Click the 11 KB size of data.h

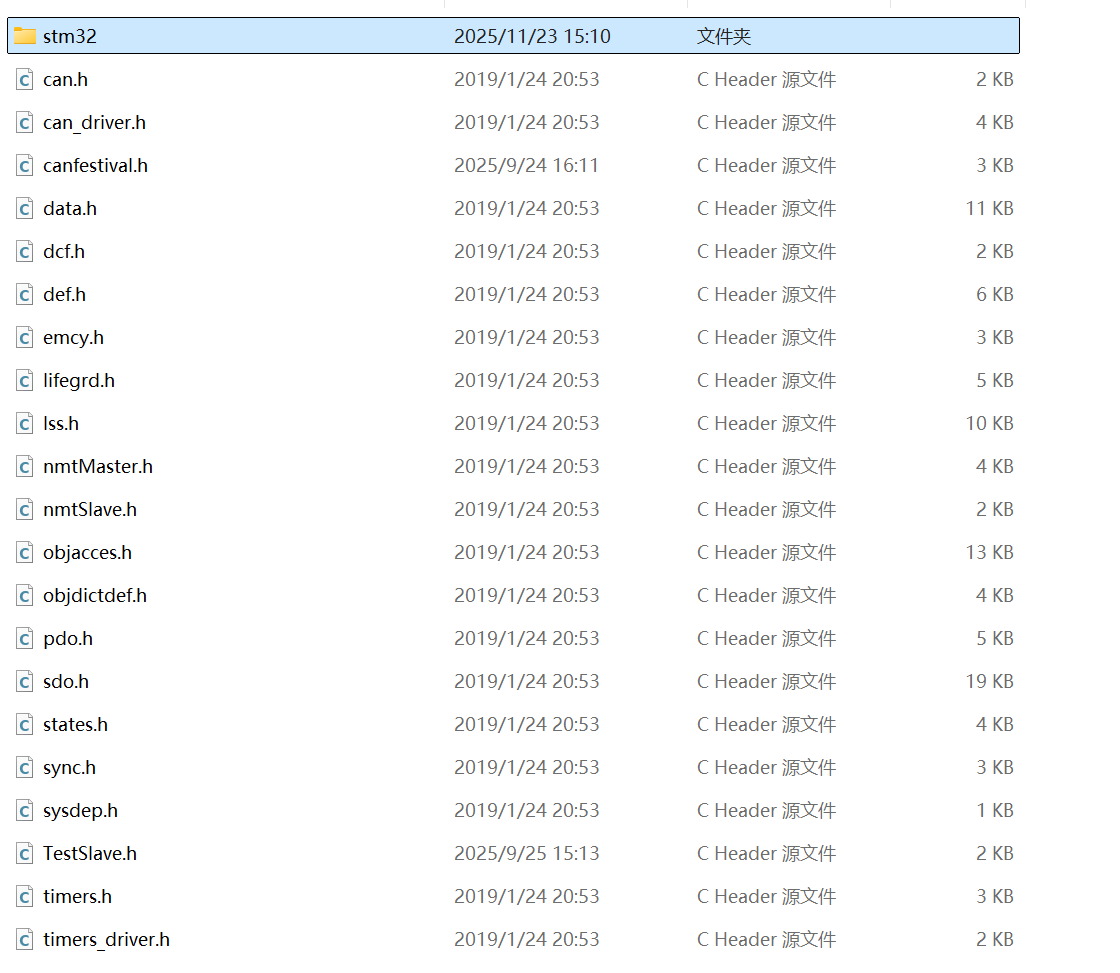coord(989,208)
